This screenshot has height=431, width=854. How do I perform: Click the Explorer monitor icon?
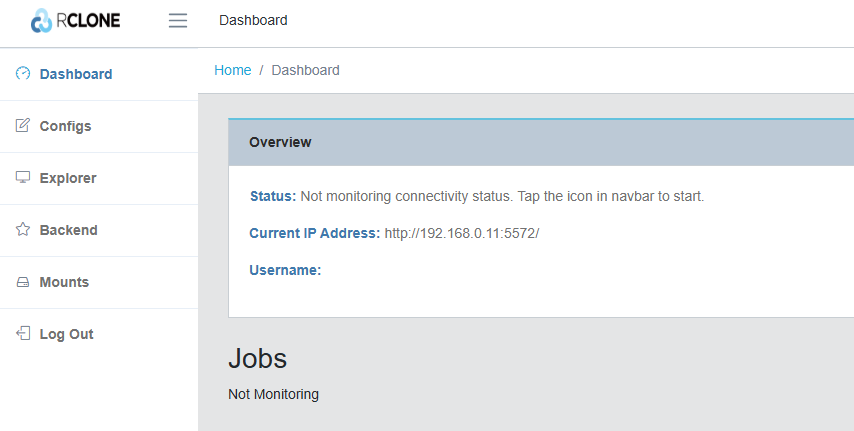point(23,178)
